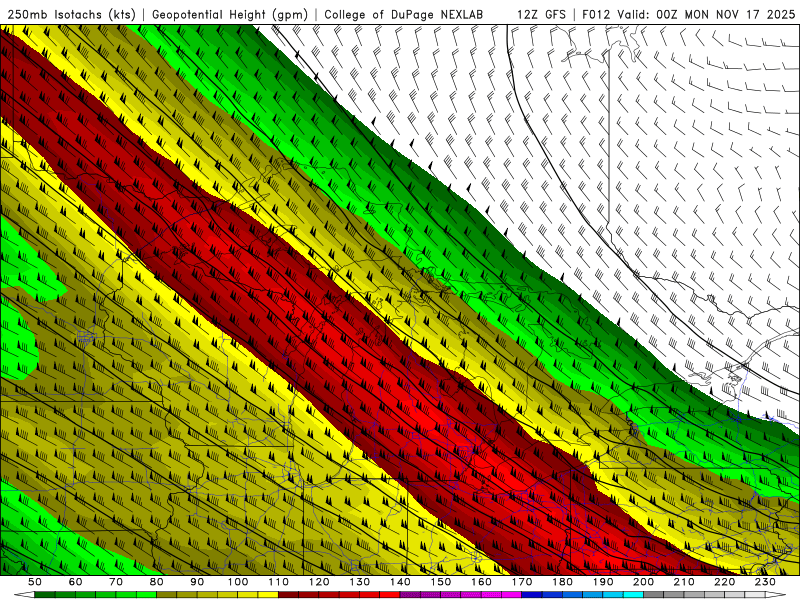Click the 210 knot scale label
Viewport: 800px width, 600px height.
684,582
